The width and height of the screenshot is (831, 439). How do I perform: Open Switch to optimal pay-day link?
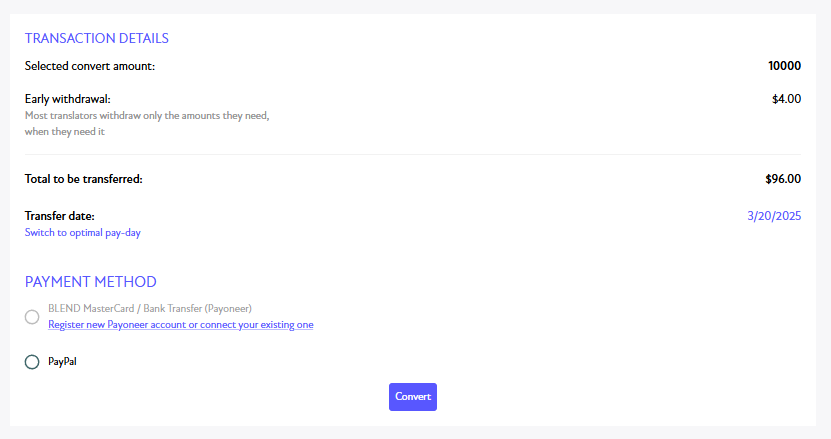coord(83,233)
